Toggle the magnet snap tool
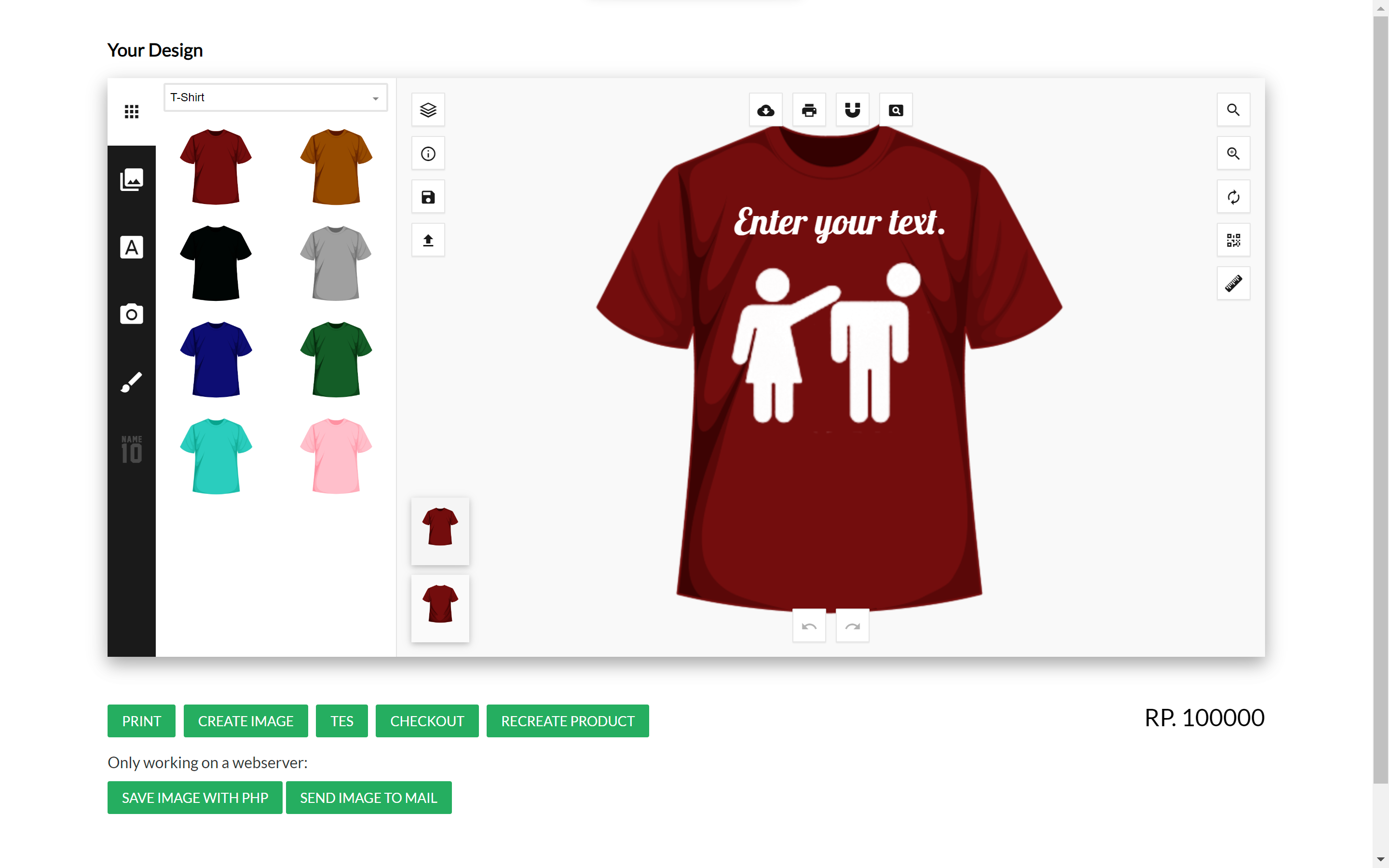Viewport: 1389px width, 868px height. [x=852, y=109]
